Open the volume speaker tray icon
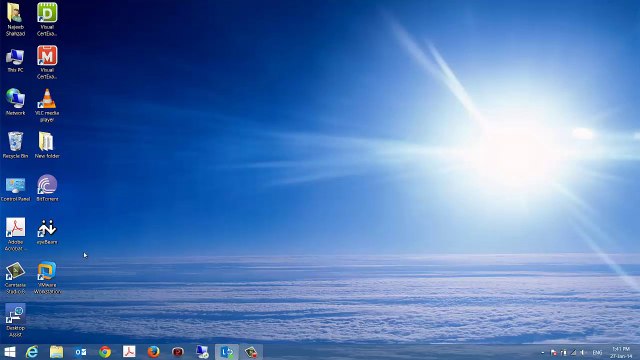The width and height of the screenshot is (640, 360). pyautogui.click(x=583, y=353)
